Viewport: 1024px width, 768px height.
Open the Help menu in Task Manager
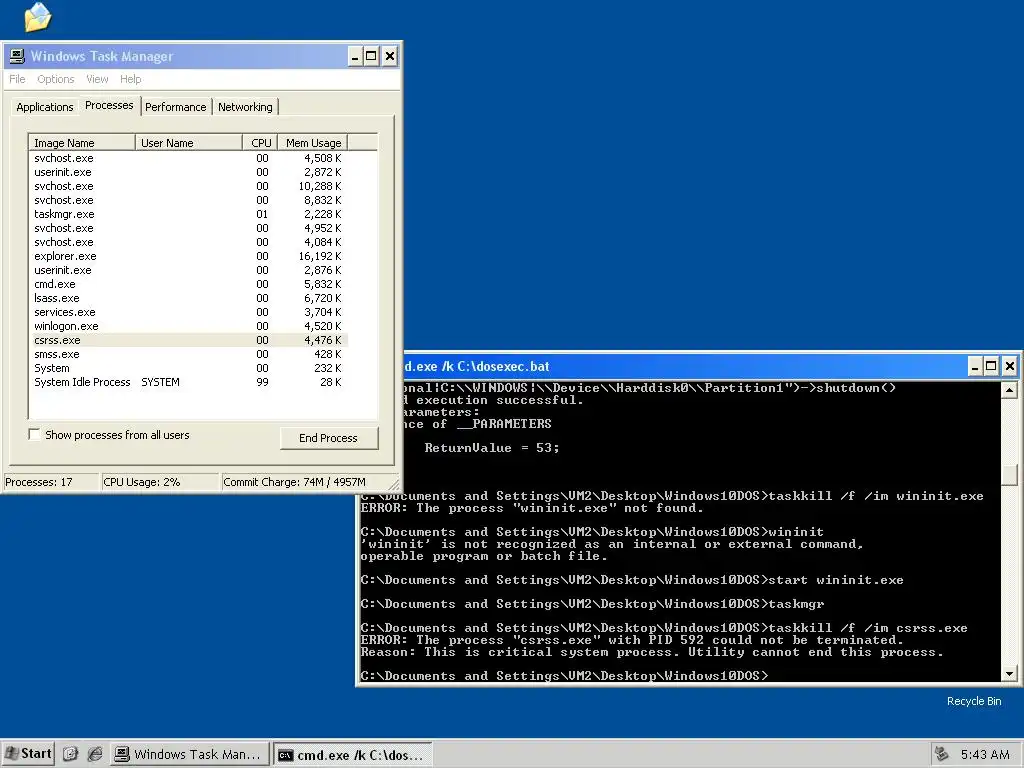tap(131, 79)
